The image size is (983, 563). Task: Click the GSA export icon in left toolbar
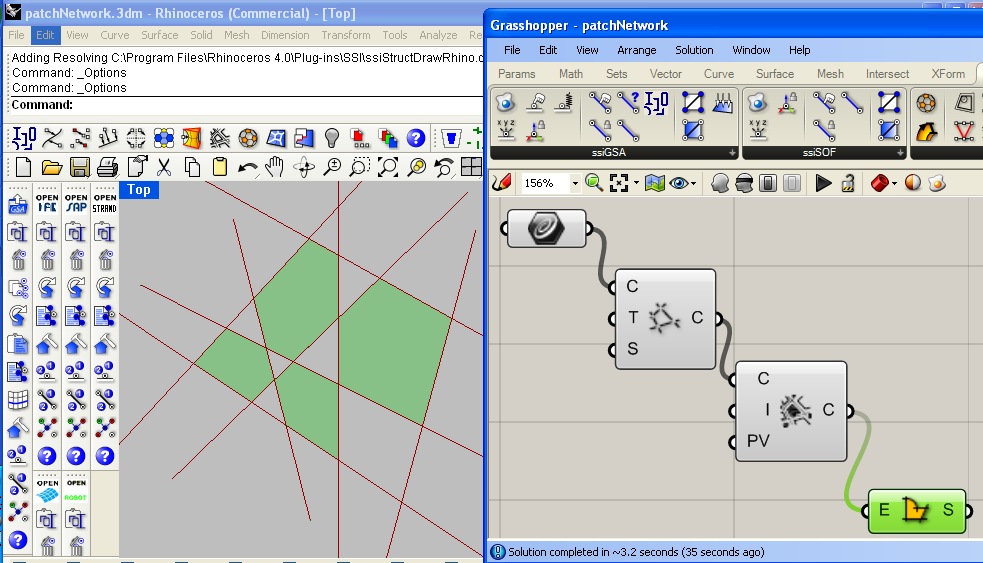pyautogui.click(x=18, y=204)
